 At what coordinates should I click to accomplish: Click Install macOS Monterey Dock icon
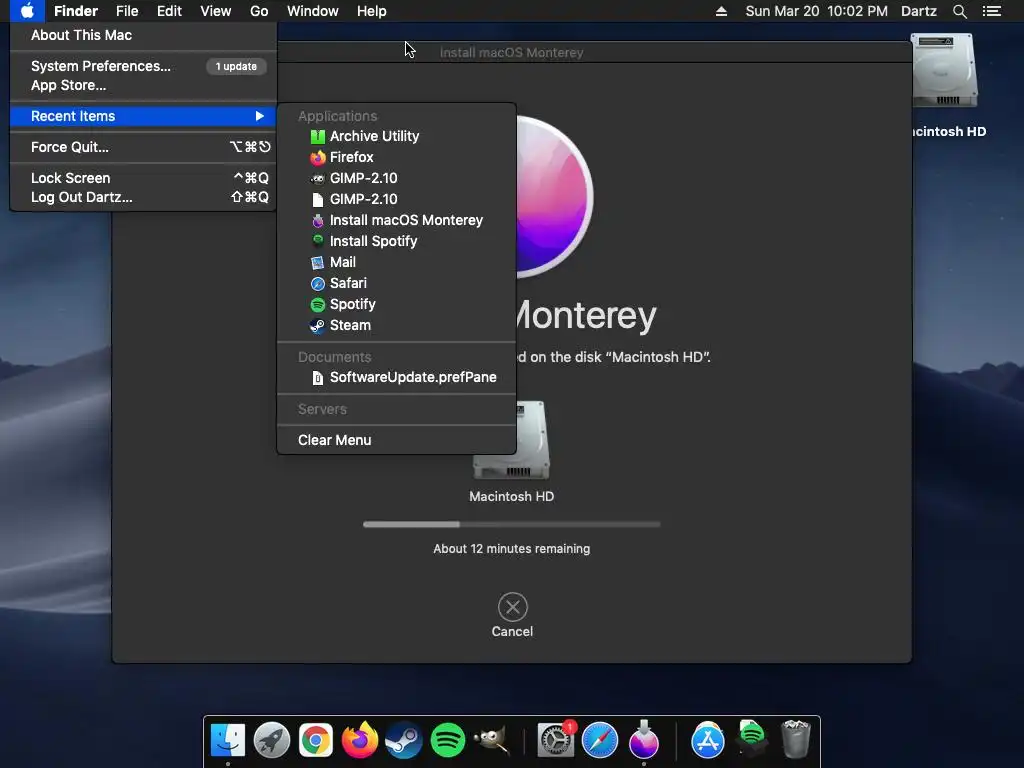tap(644, 740)
